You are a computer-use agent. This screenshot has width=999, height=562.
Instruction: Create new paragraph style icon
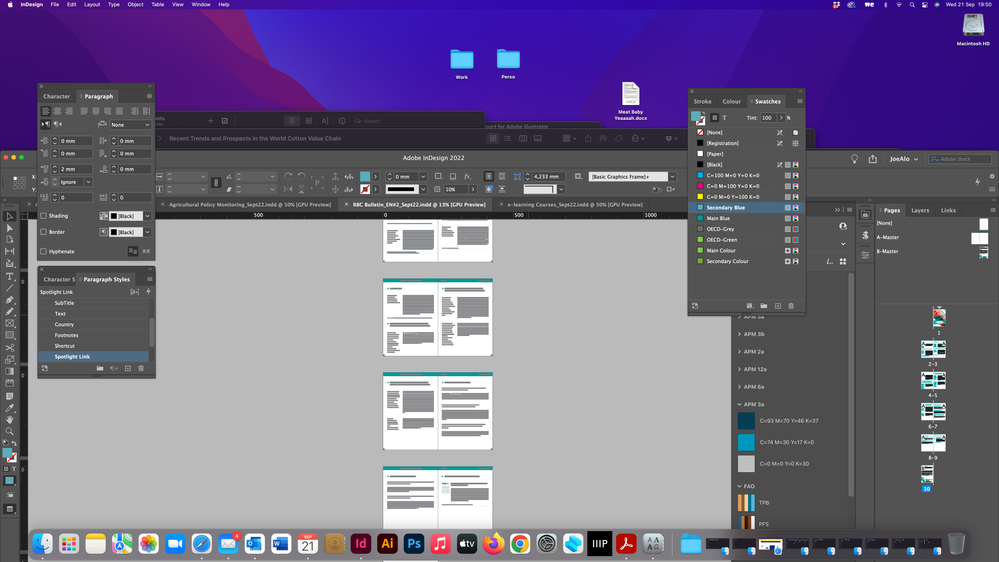128,368
